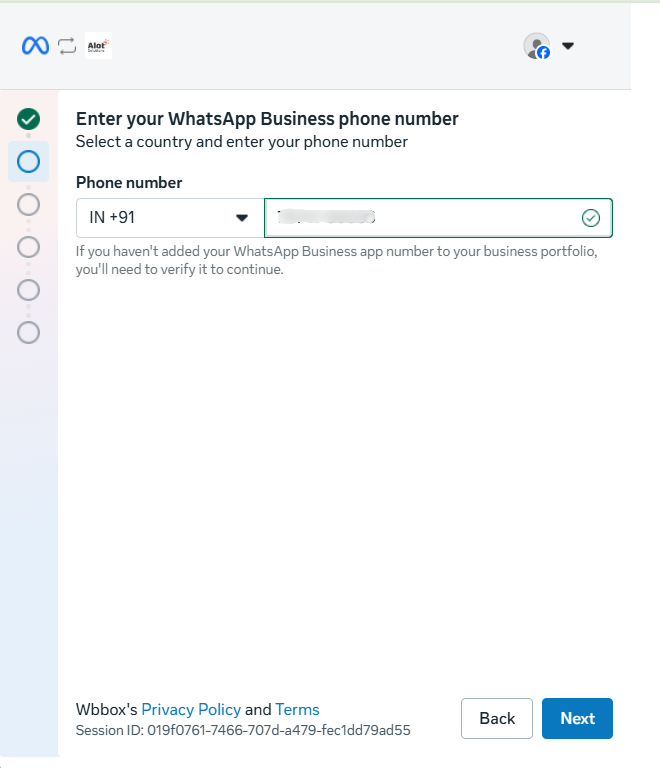Click the Session ID text
660x768 pixels.
tap(243, 730)
